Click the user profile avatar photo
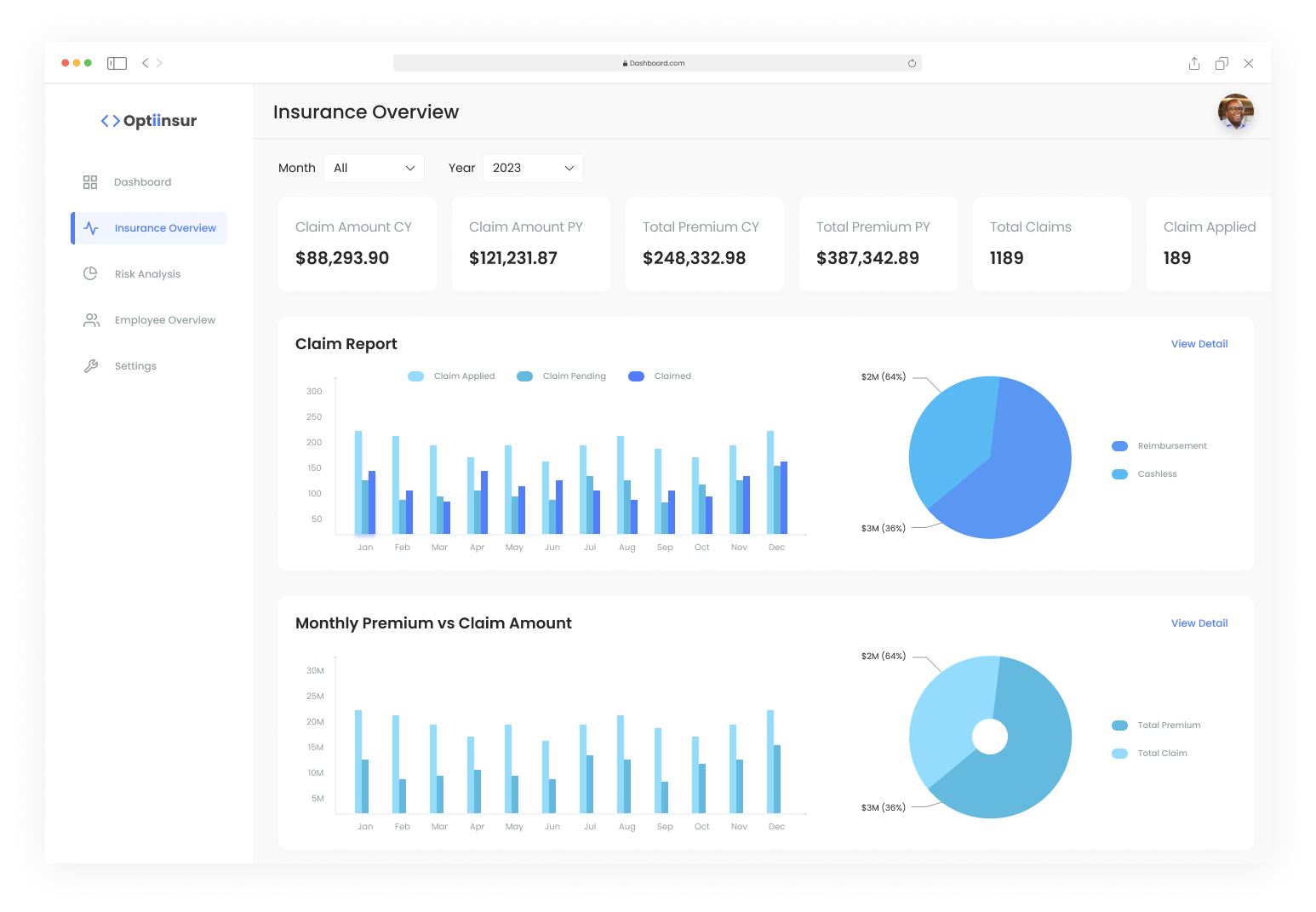1316x912 pixels. tap(1235, 112)
